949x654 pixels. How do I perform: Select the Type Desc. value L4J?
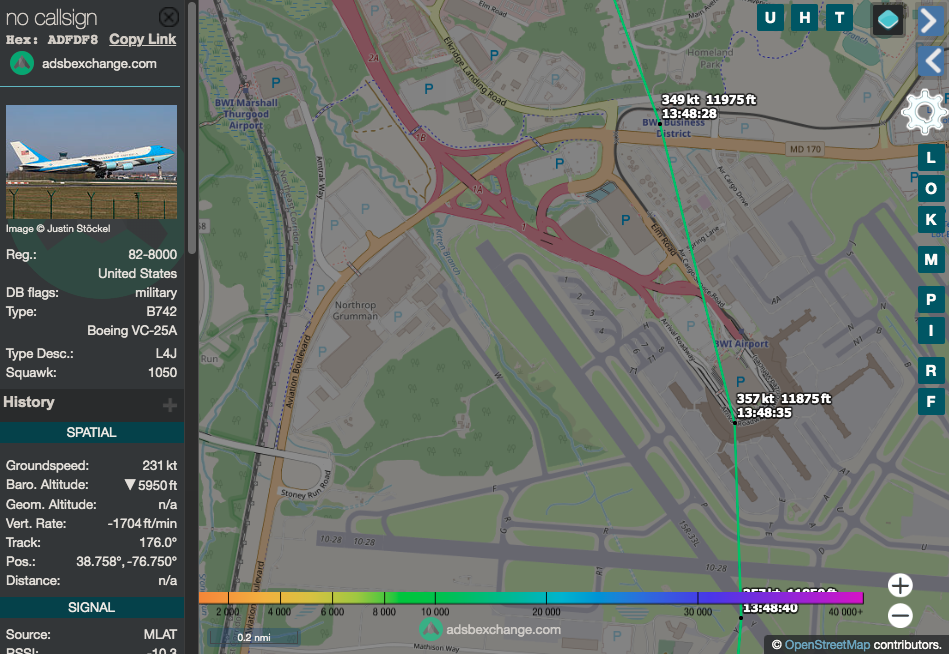click(166, 353)
